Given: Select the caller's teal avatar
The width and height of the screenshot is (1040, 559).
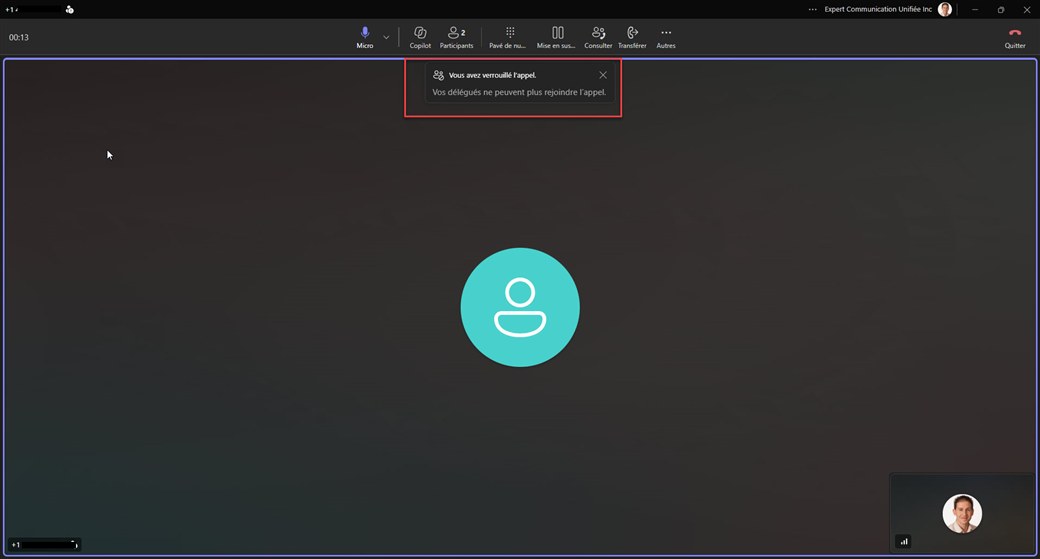Looking at the screenshot, I should pyautogui.click(x=520, y=307).
